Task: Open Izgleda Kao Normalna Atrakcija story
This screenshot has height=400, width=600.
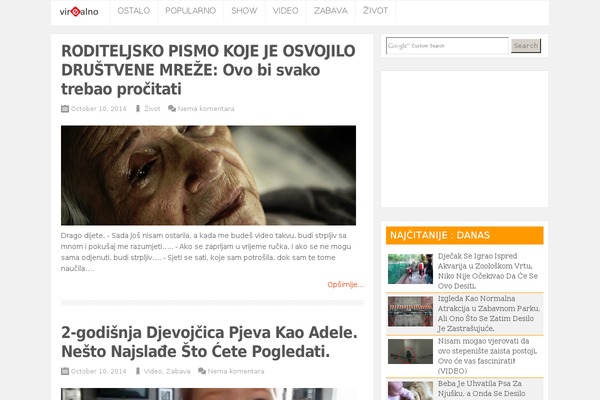Action: [x=489, y=313]
